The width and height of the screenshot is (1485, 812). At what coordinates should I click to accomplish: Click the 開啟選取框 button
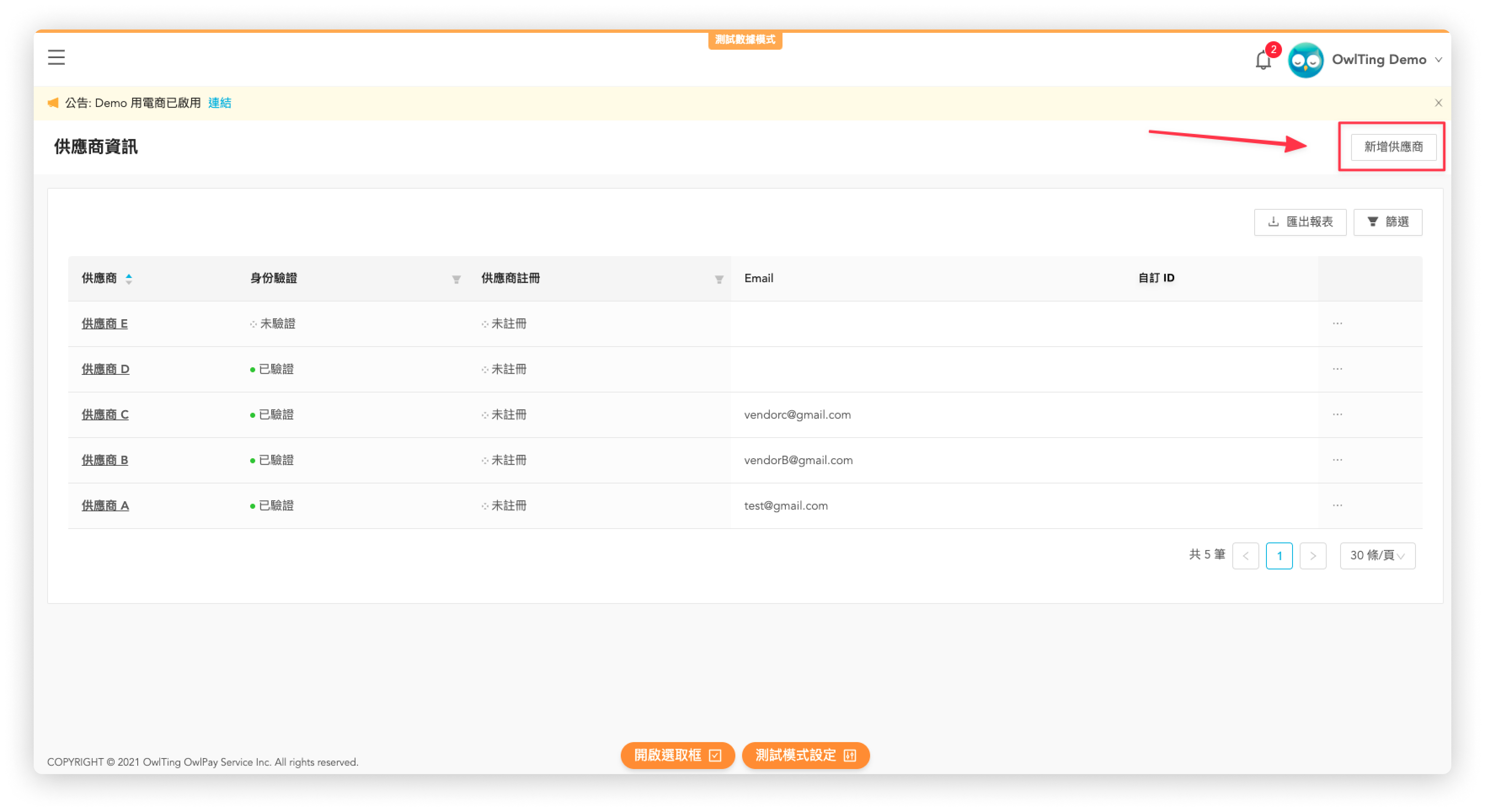677,756
